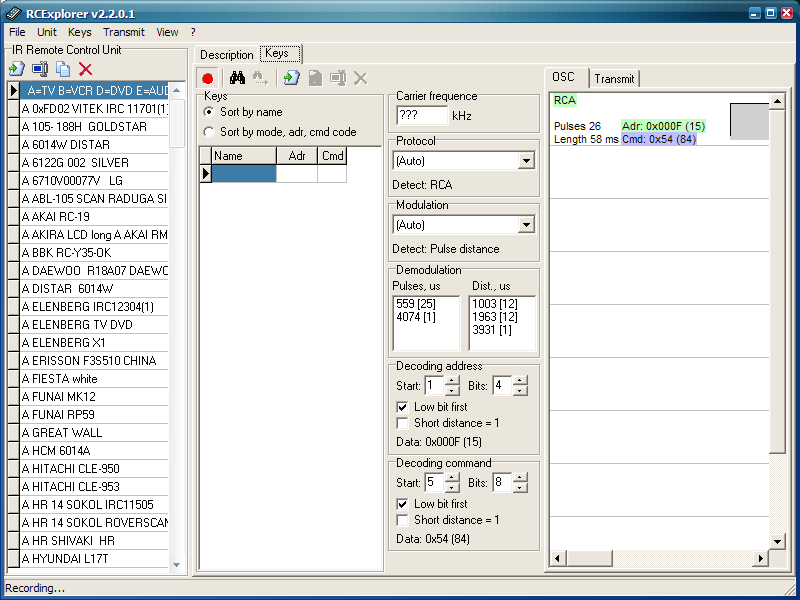Viewport: 800px width, 600px height.
Task: Select A AKAI RC-19 in remote list
Action: [56, 217]
